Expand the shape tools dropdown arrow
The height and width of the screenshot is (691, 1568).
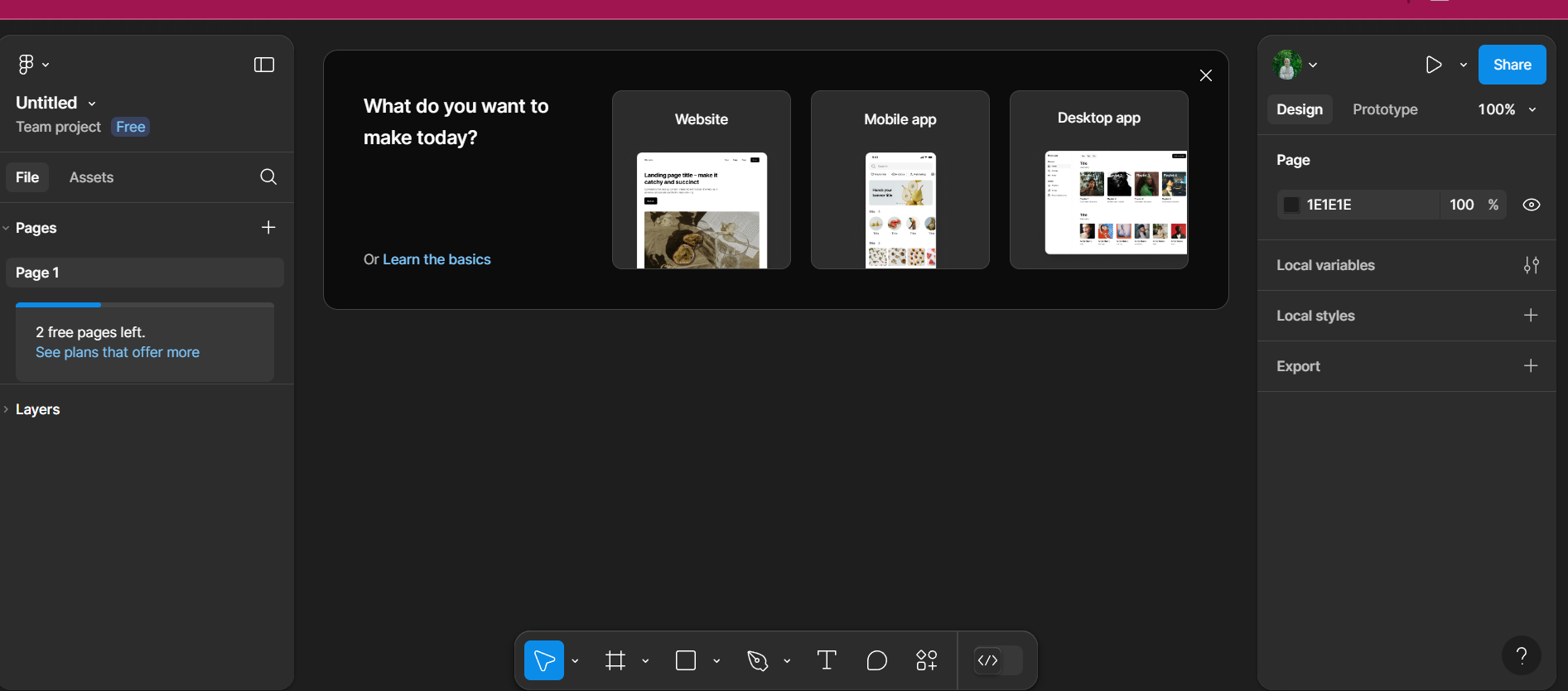[x=716, y=661]
